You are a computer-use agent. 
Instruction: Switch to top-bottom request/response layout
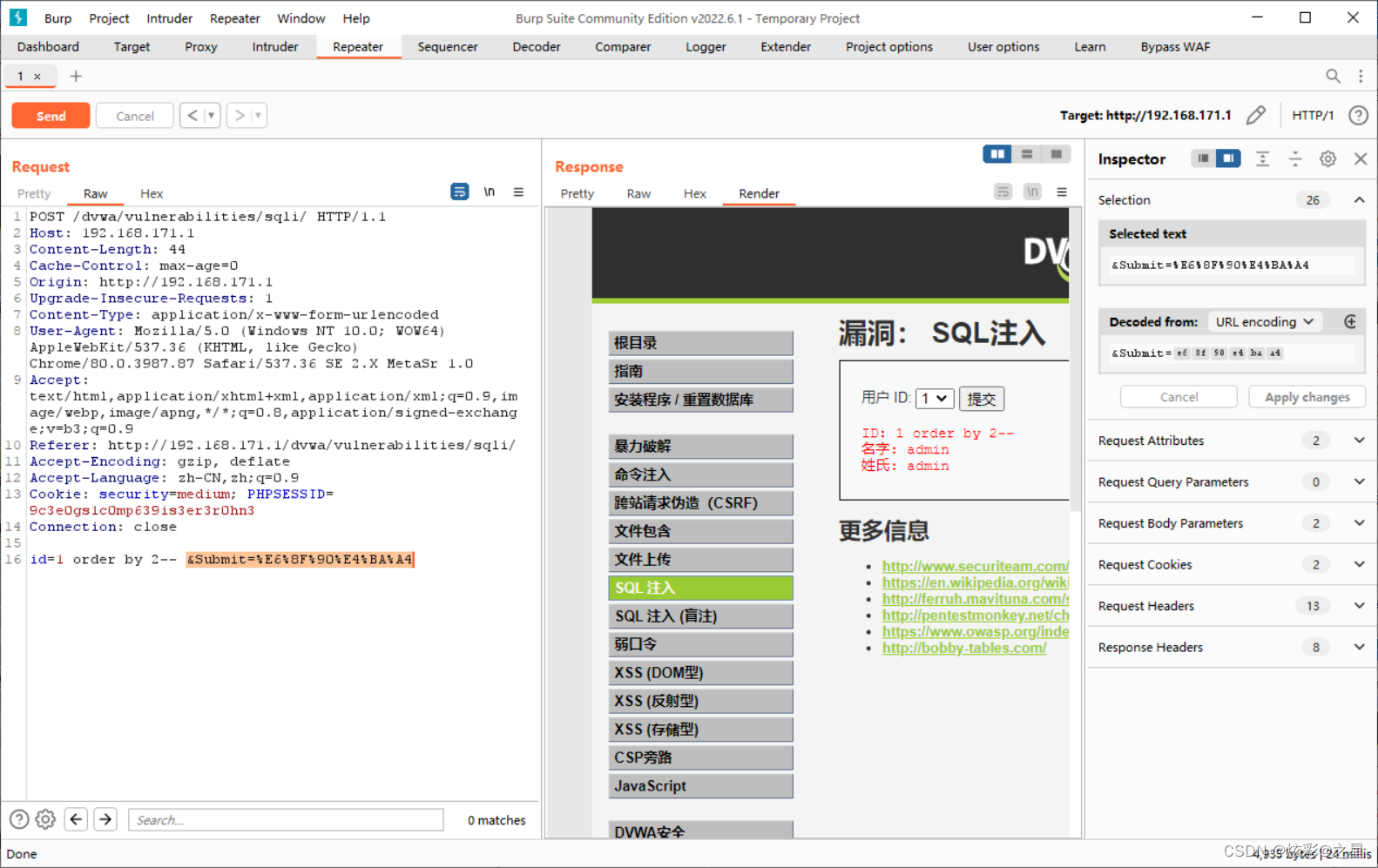[1027, 154]
